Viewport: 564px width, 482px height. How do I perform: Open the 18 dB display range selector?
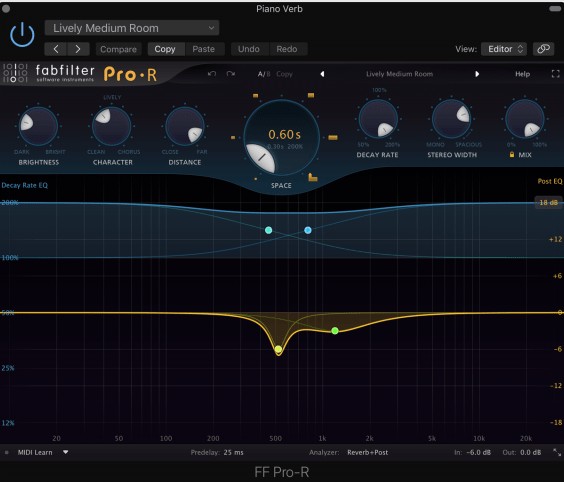pos(549,203)
